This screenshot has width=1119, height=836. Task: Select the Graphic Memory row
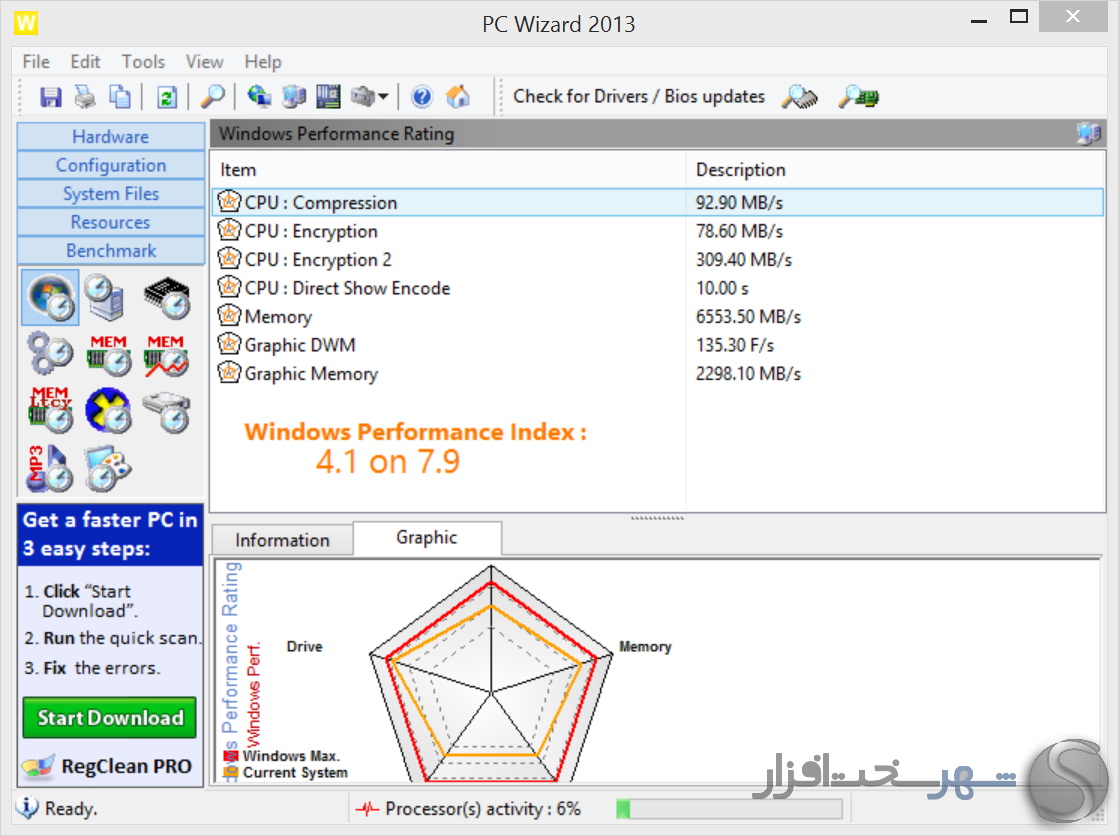point(658,373)
